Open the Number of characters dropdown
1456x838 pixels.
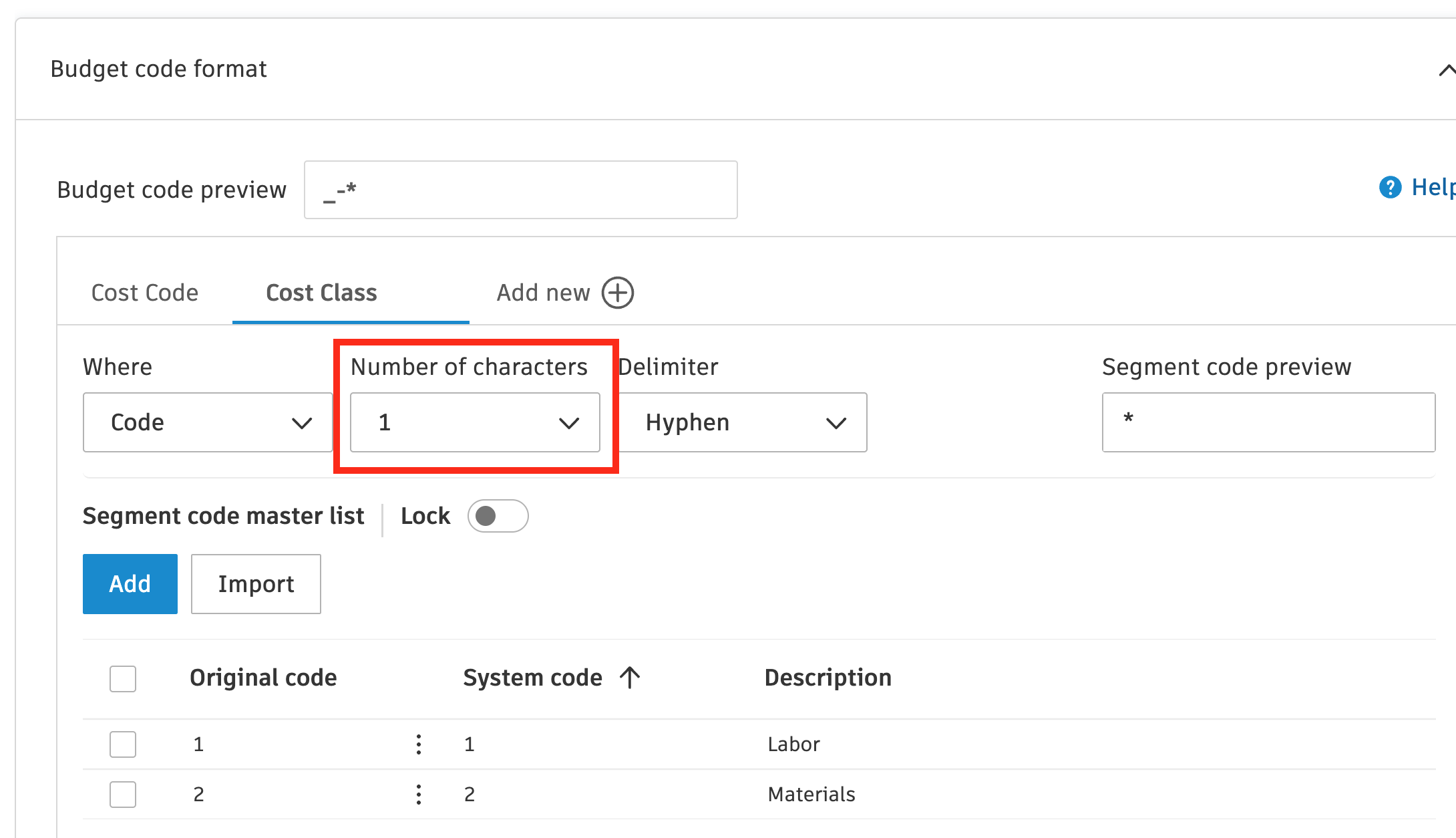[474, 422]
